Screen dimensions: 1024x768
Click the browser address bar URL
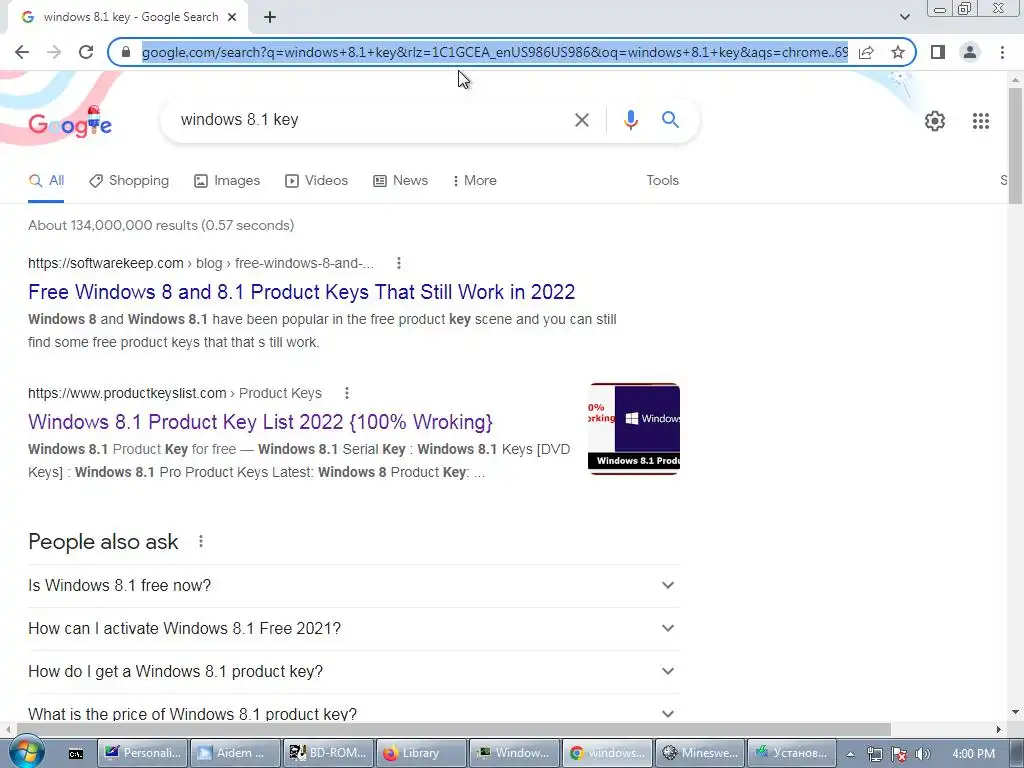pos(494,52)
